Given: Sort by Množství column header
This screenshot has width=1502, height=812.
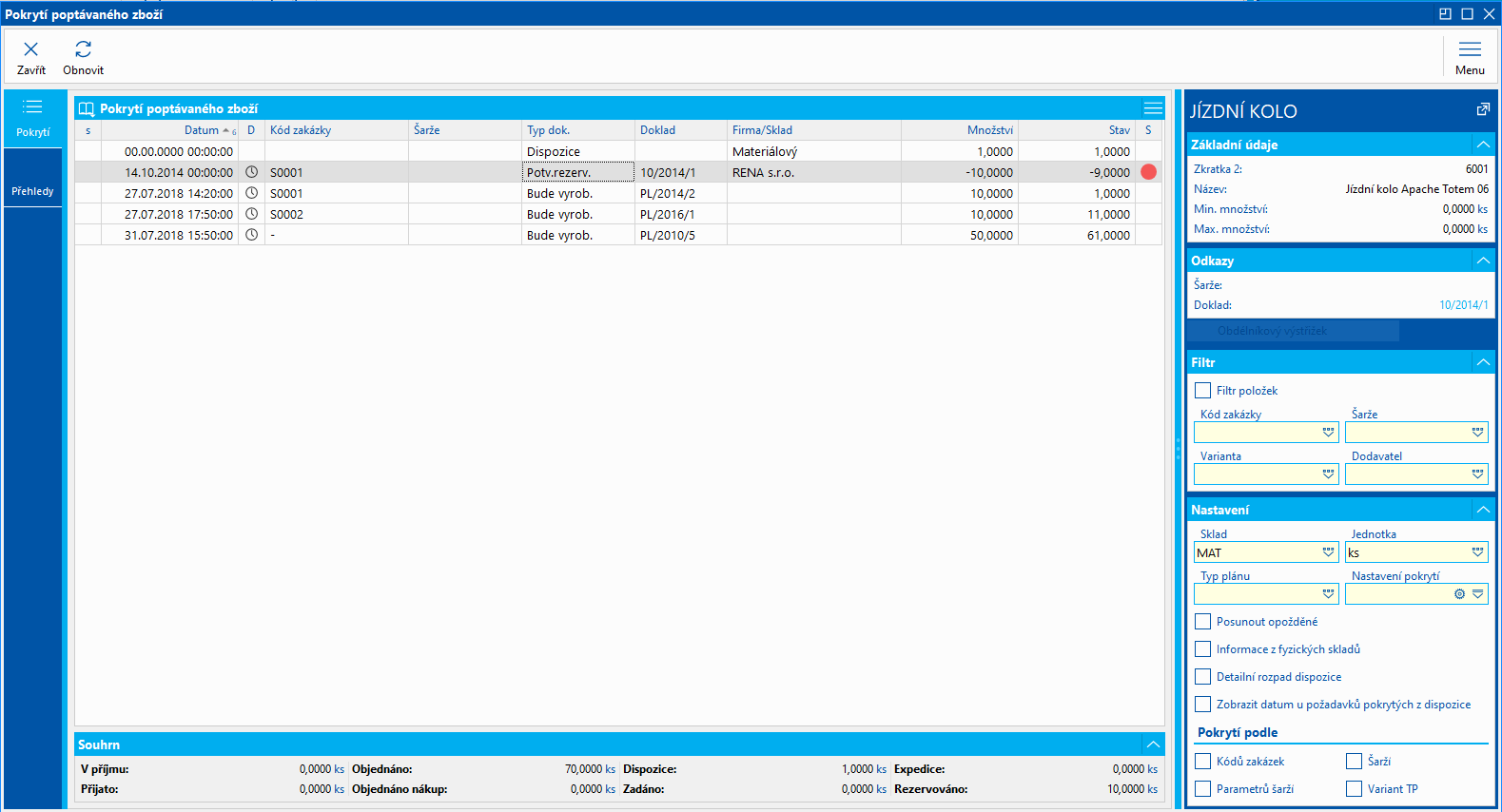Looking at the screenshot, I should coord(960,130).
